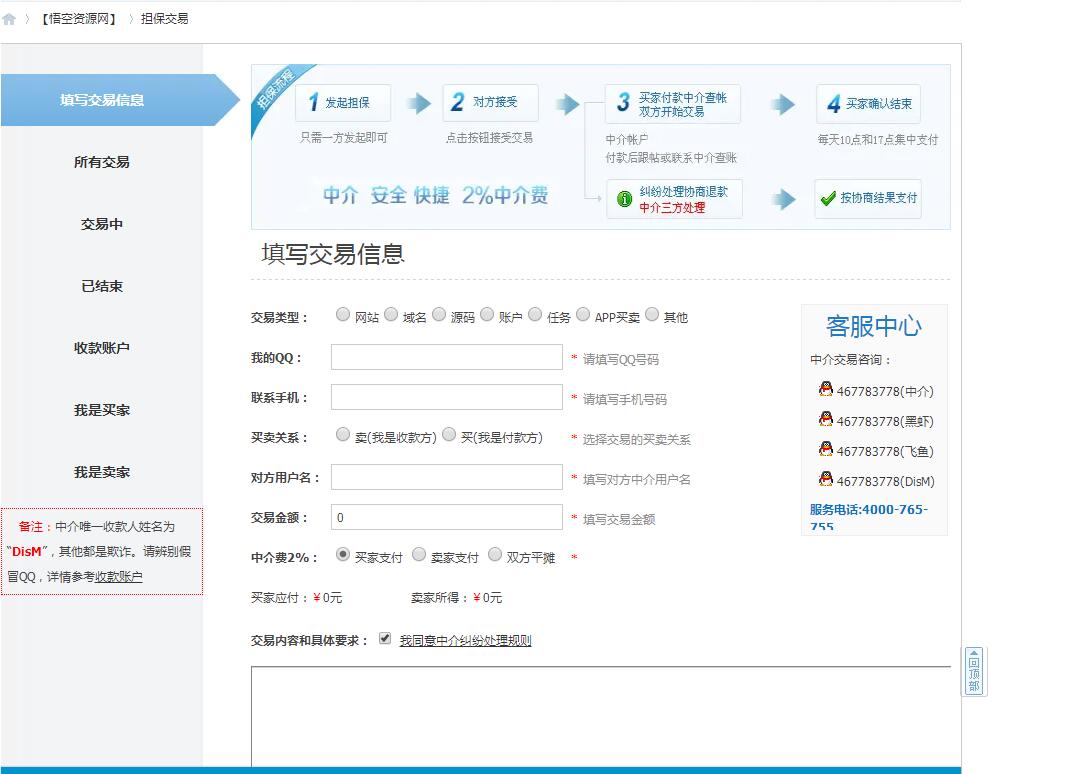The height and width of the screenshot is (774, 1065).
Task: Click the home icon in breadcrumb
Action: pos(9,19)
